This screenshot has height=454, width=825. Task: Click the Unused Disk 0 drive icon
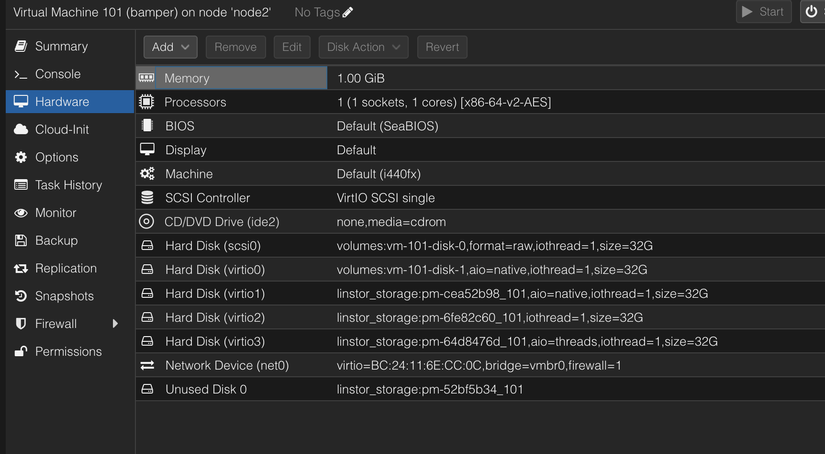pos(147,389)
